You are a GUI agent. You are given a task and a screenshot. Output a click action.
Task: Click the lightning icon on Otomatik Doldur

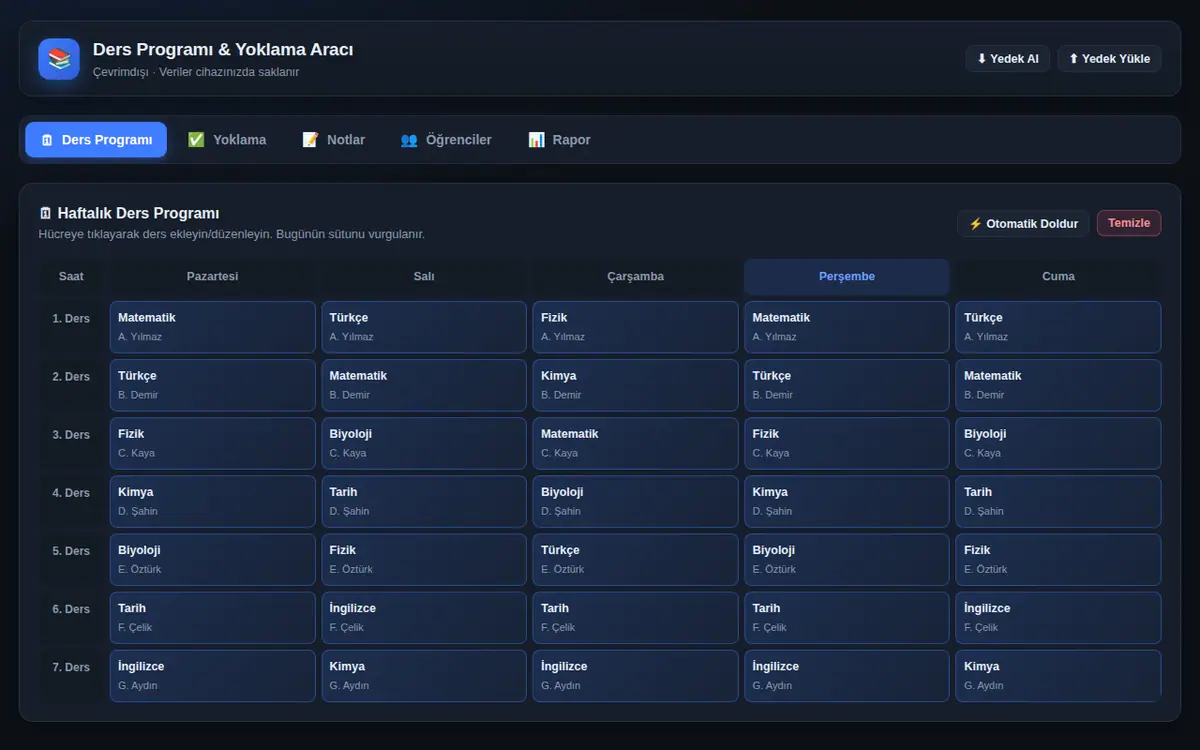(976, 224)
